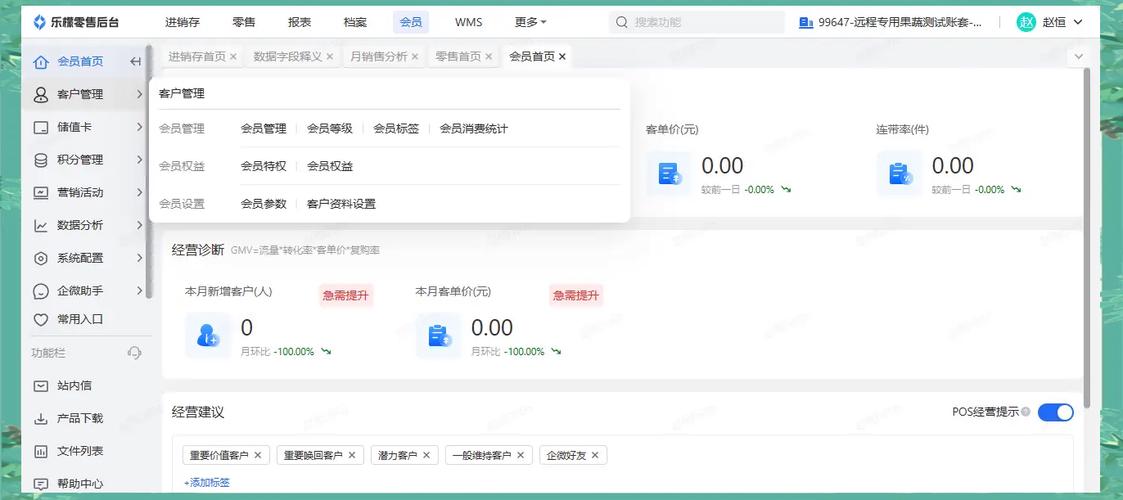Click the 搜索功能 search field
1123x500 pixels.
click(705, 22)
